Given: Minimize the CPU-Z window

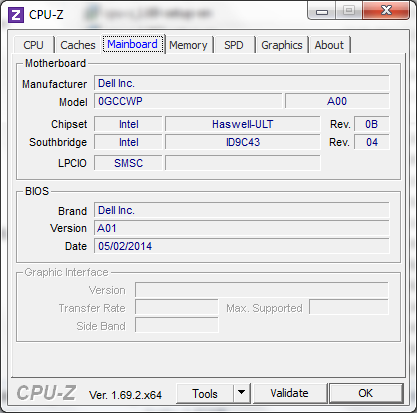Looking at the screenshot, I should [x=322, y=12].
